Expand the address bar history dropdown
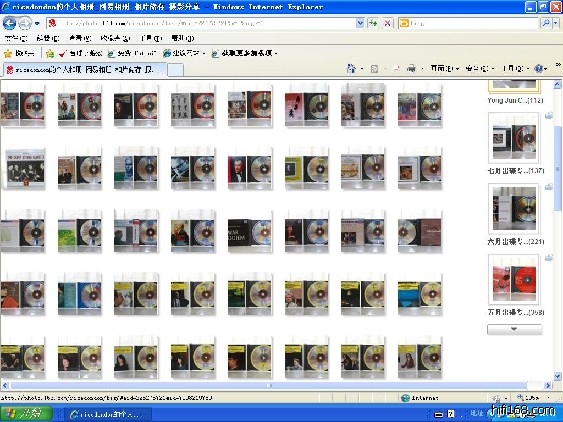The height and width of the screenshot is (422, 563). [x=360, y=23]
